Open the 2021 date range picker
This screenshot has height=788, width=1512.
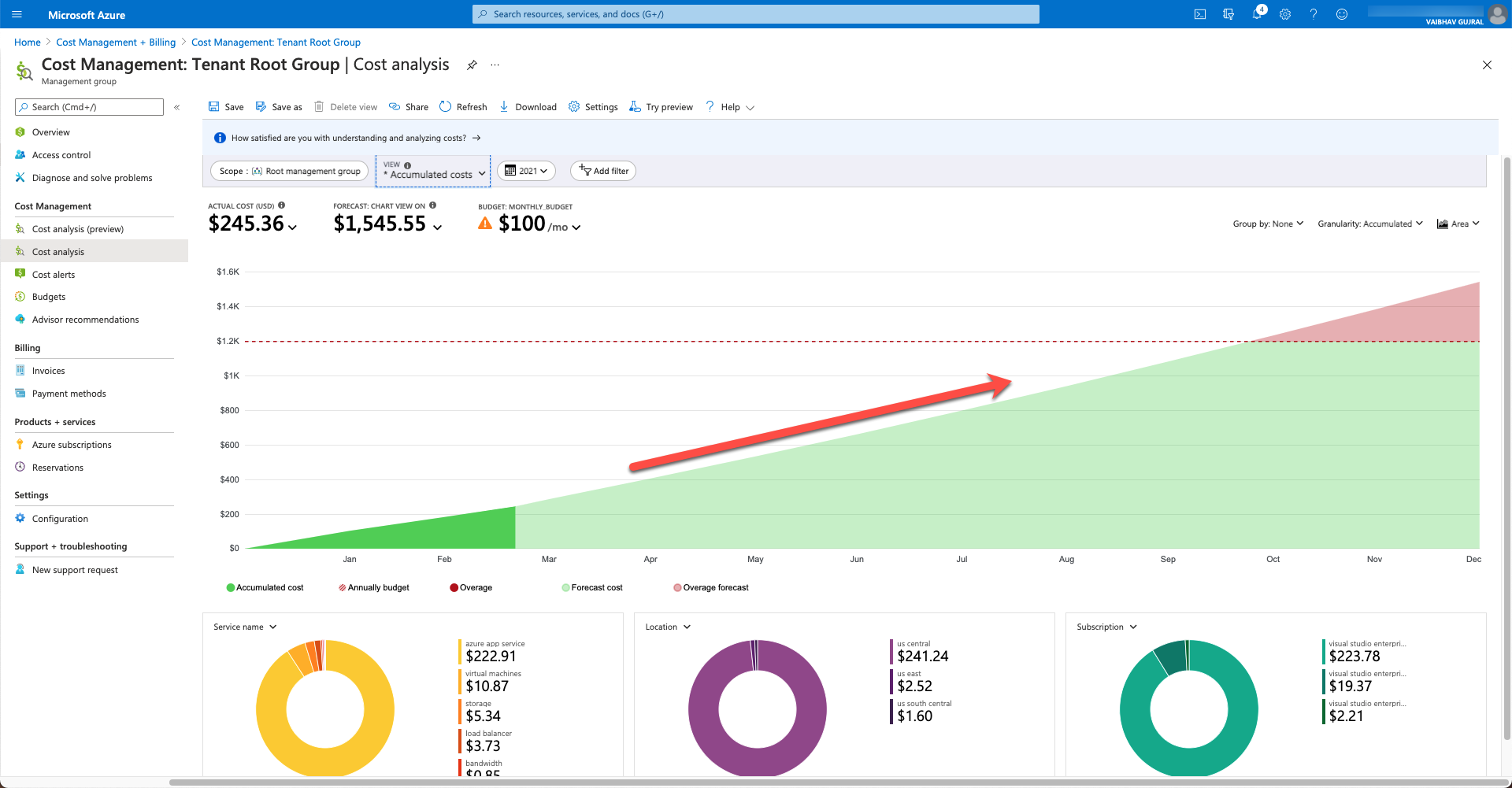(x=526, y=171)
